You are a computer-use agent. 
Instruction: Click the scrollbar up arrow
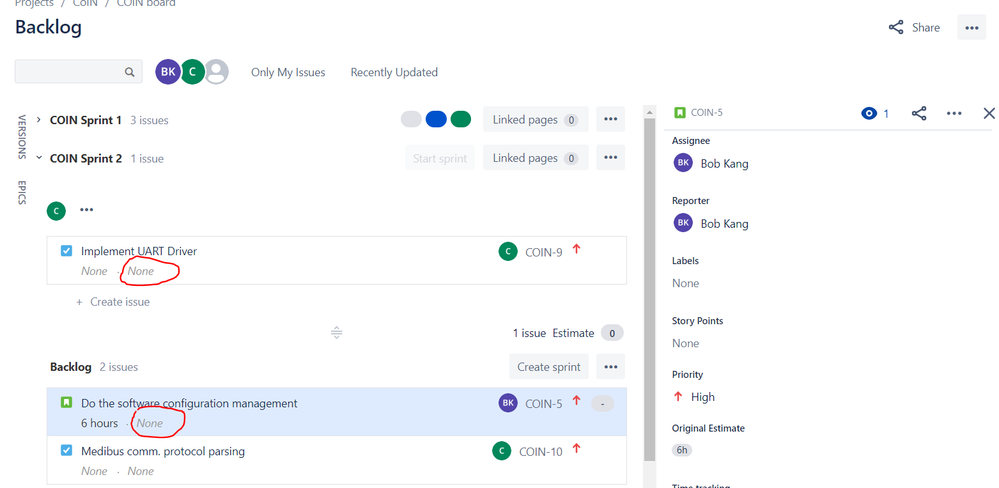650,112
